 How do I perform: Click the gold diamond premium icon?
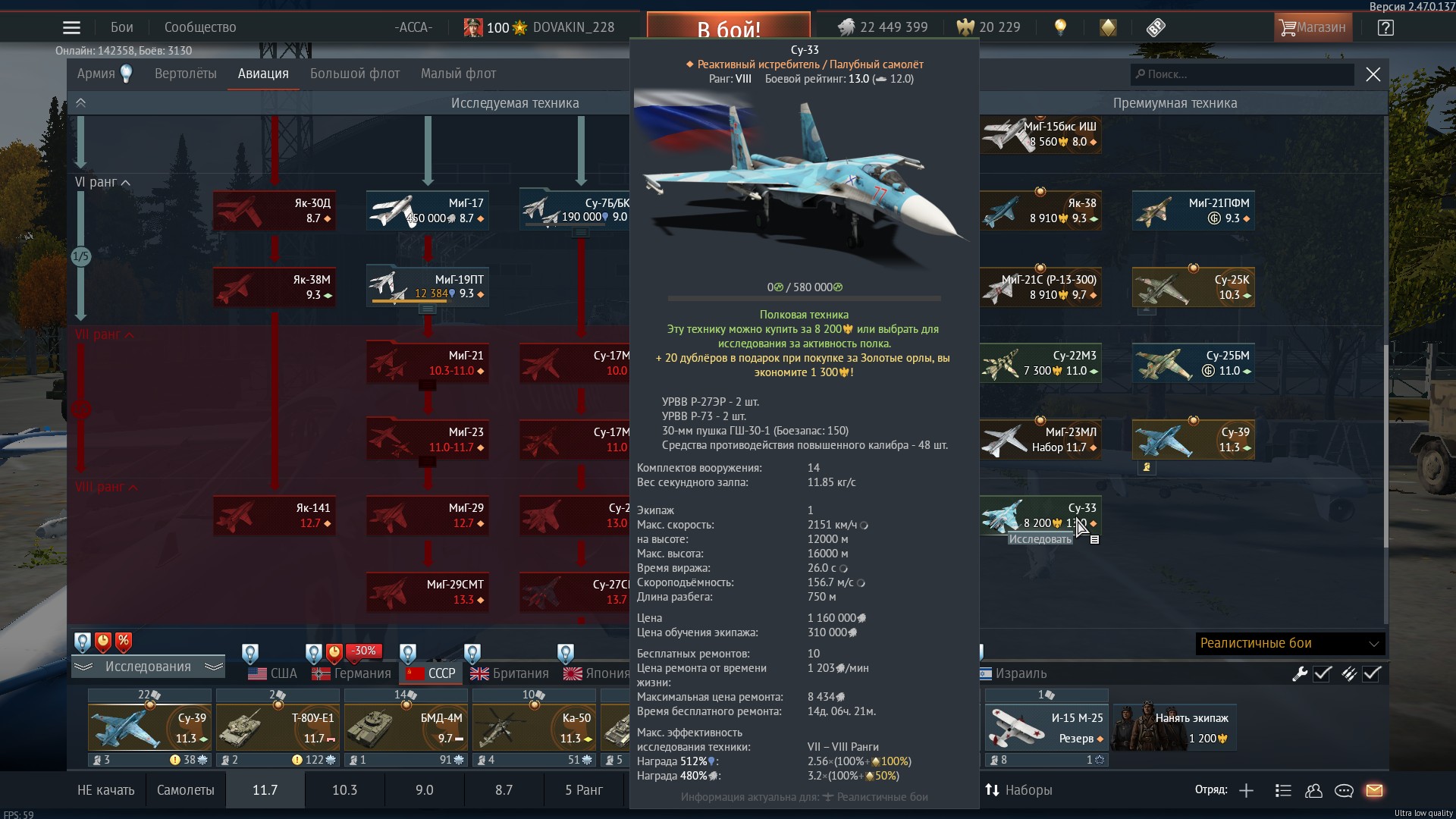pos(1108,27)
